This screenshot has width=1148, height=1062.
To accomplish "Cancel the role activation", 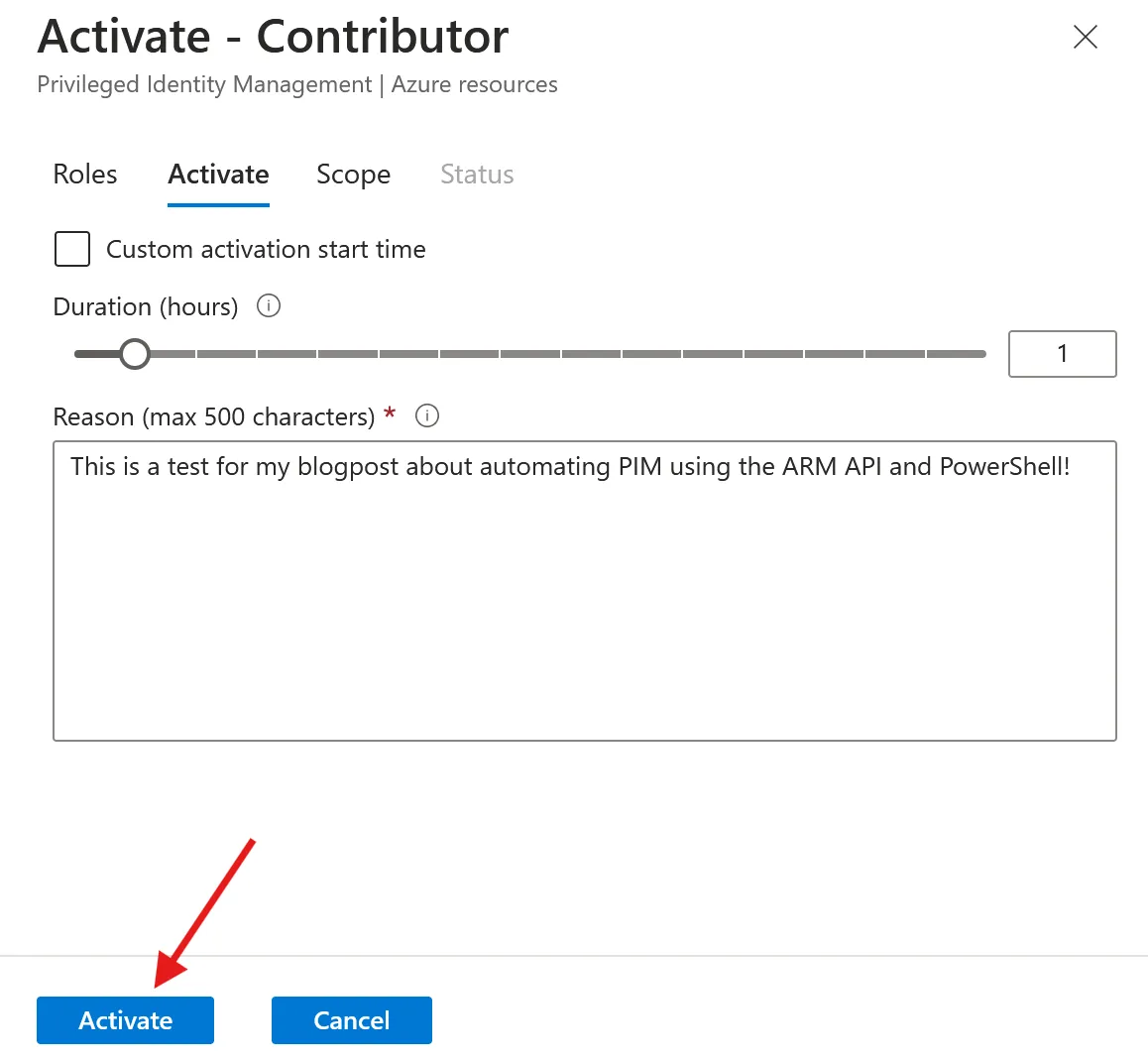I will [351, 1020].
